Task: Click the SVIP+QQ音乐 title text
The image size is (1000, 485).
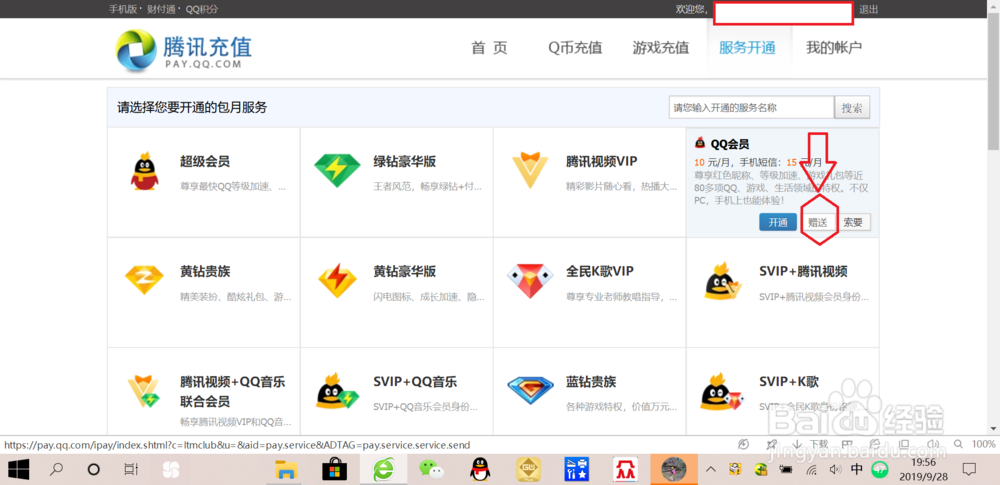Action: (x=415, y=382)
